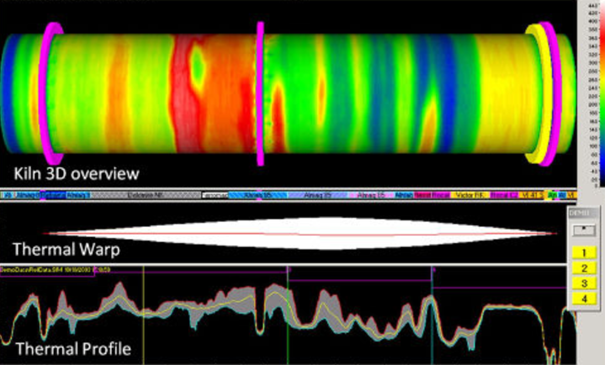Select the middle magenta tyre ring on the kiln
This screenshot has height=365, width=605.
pos(260,93)
